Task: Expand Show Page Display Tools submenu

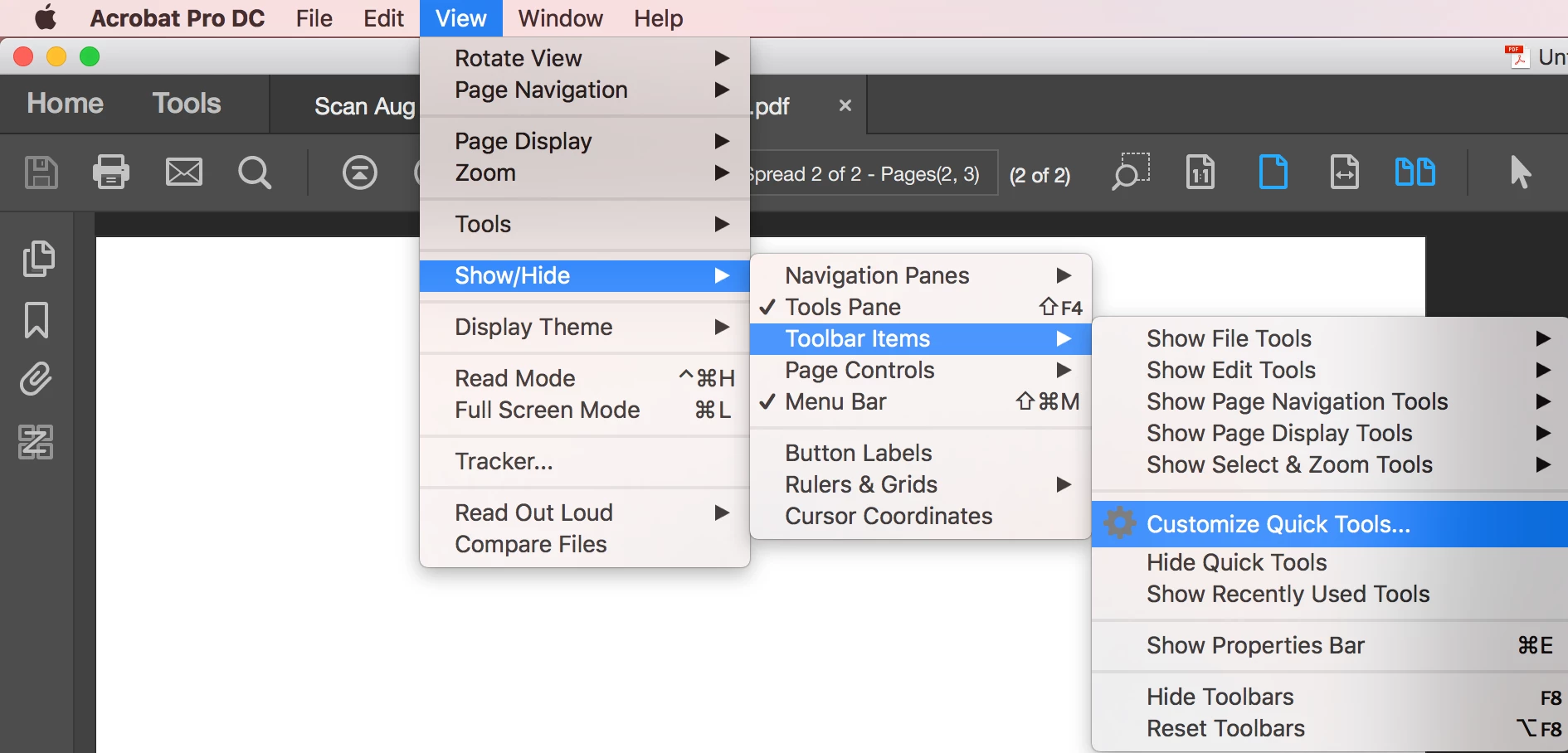Action: (1330, 433)
